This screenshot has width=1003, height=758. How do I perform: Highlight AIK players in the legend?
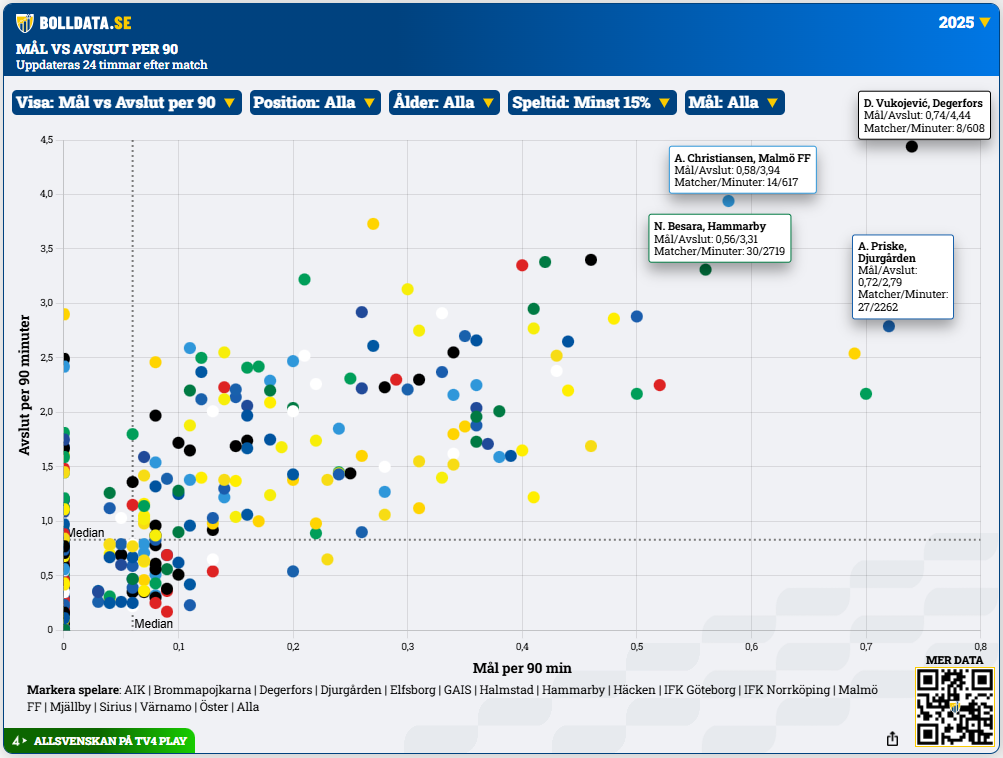136,690
